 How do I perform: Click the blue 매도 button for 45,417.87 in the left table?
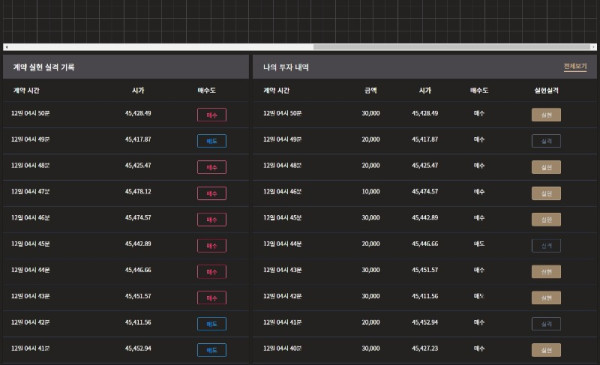(212, 141)
